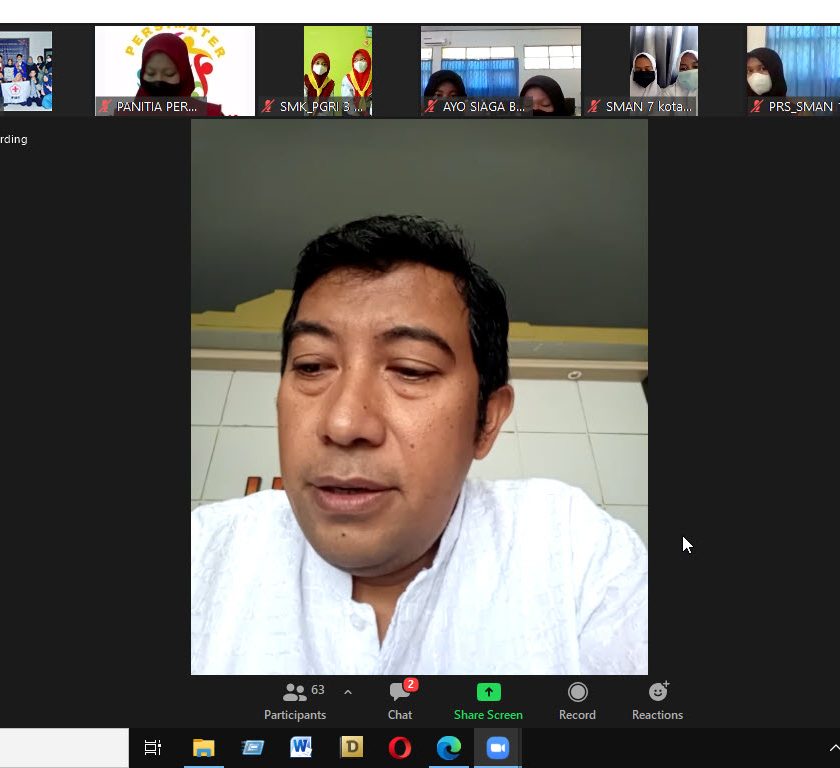Screen dimensions: 840x768
Task: Expand the arrow next to Participants
Action: [x=348, y=692]
